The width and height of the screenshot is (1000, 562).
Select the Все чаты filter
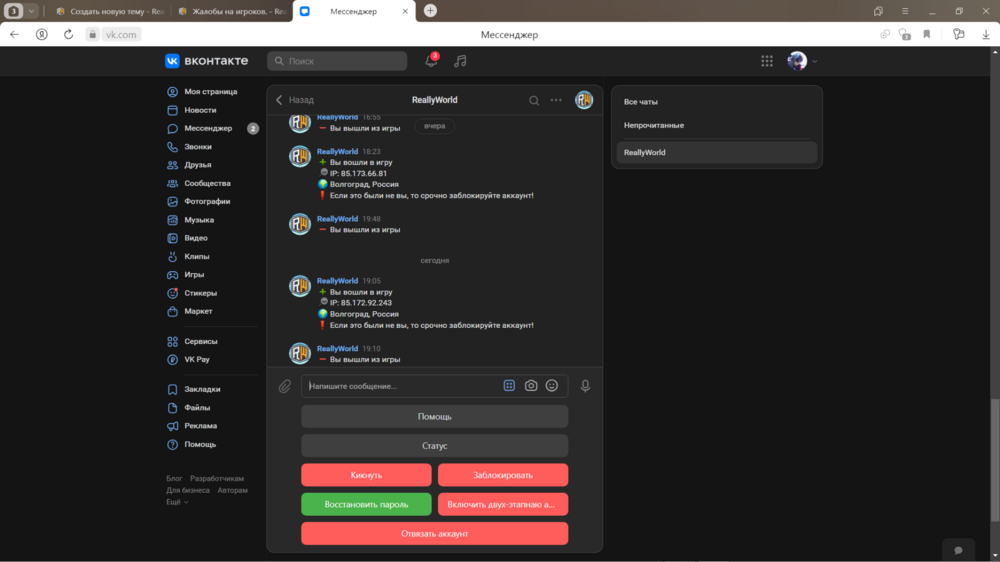[x=716, y=102]
